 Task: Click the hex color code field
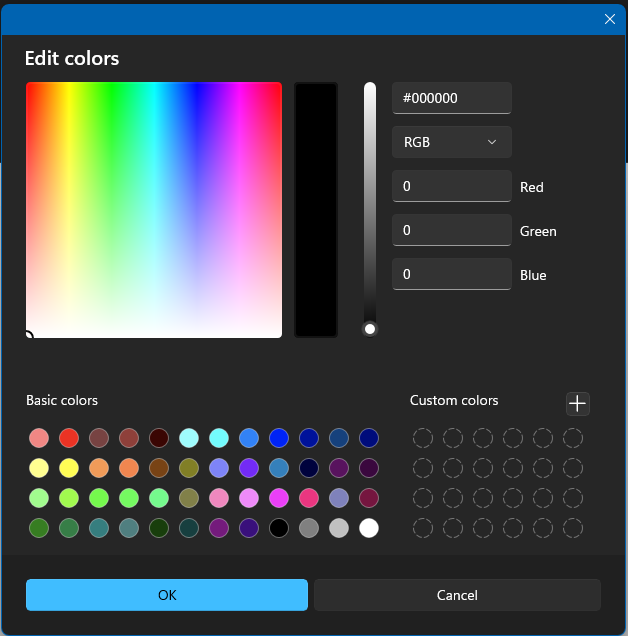click(452, 98)
